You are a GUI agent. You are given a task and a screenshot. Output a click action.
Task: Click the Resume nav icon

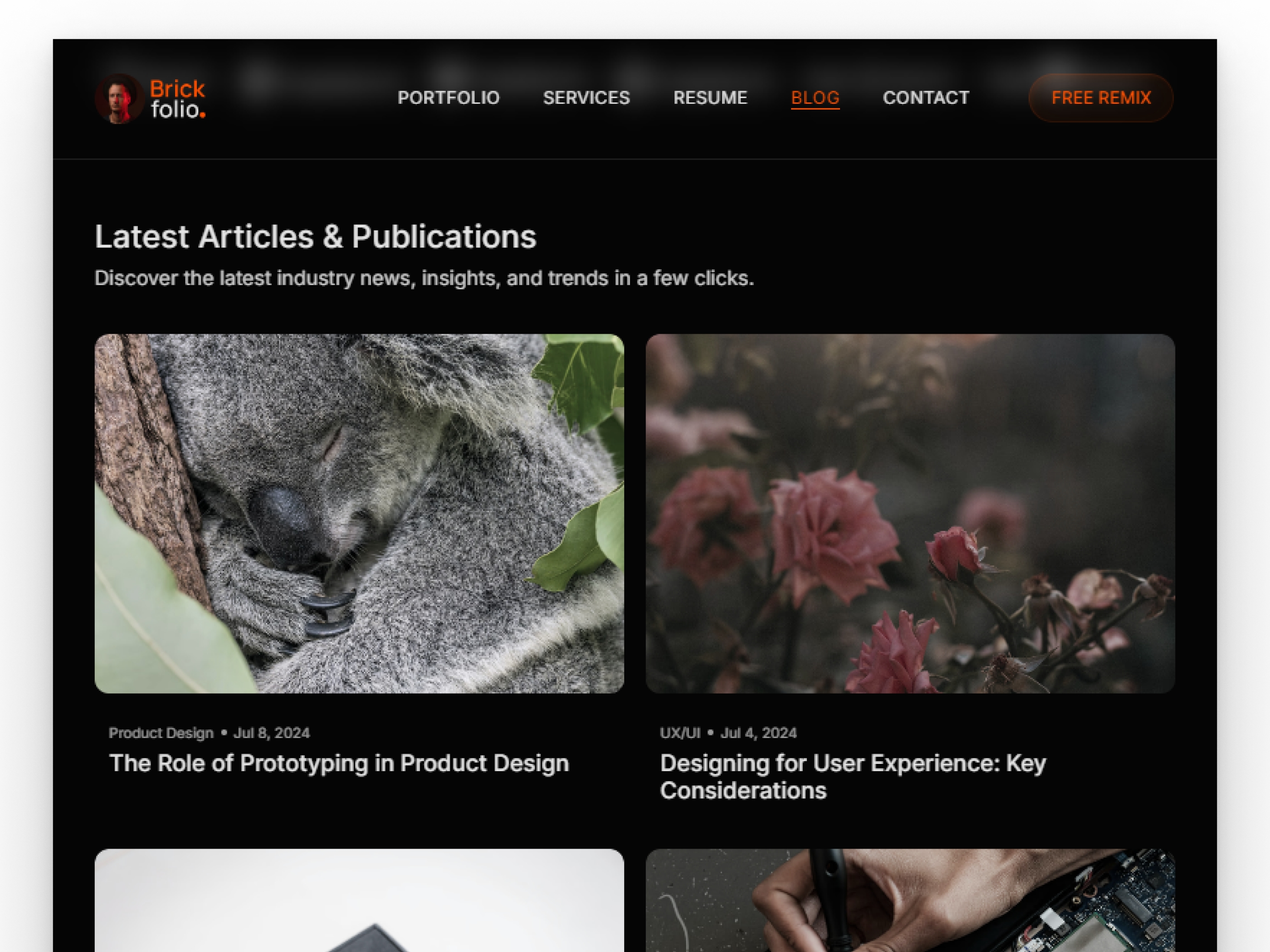pos(710,97)
